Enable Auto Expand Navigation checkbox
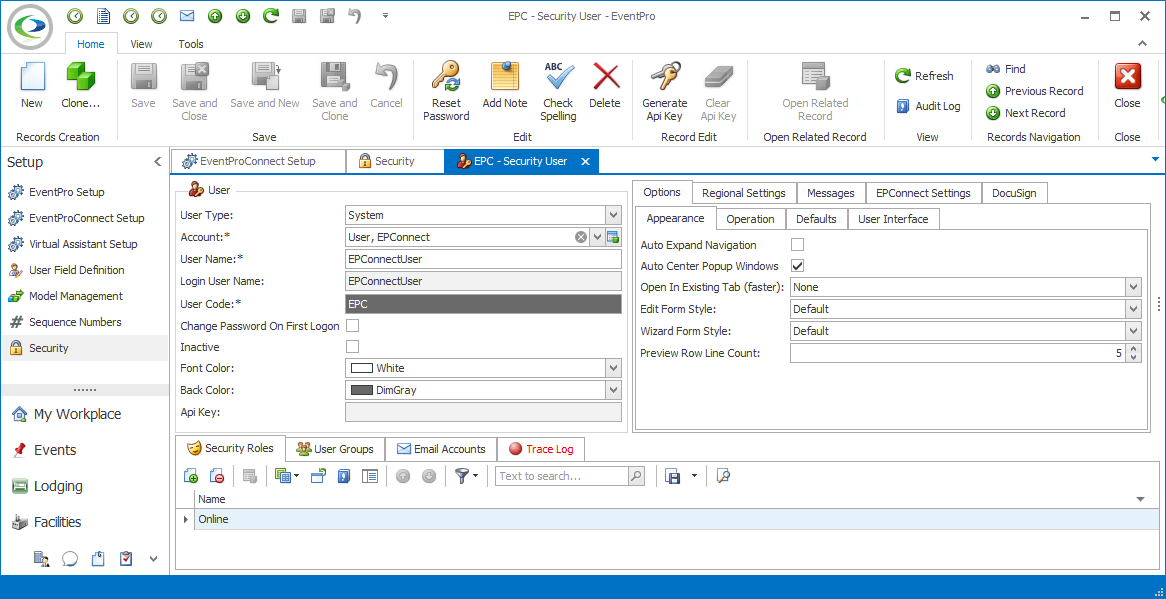 click(x=797, y=245)
